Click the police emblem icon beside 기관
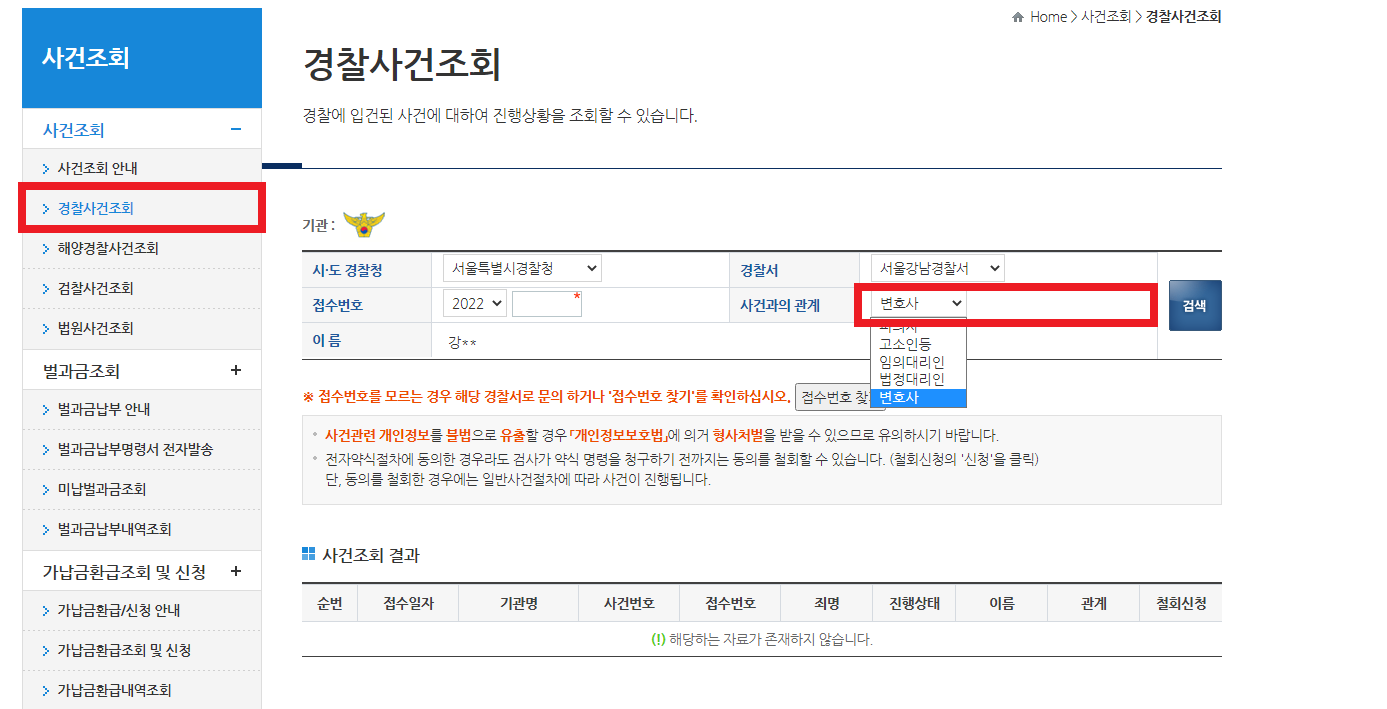This screenshot has width=1387, height=709. 364,225
